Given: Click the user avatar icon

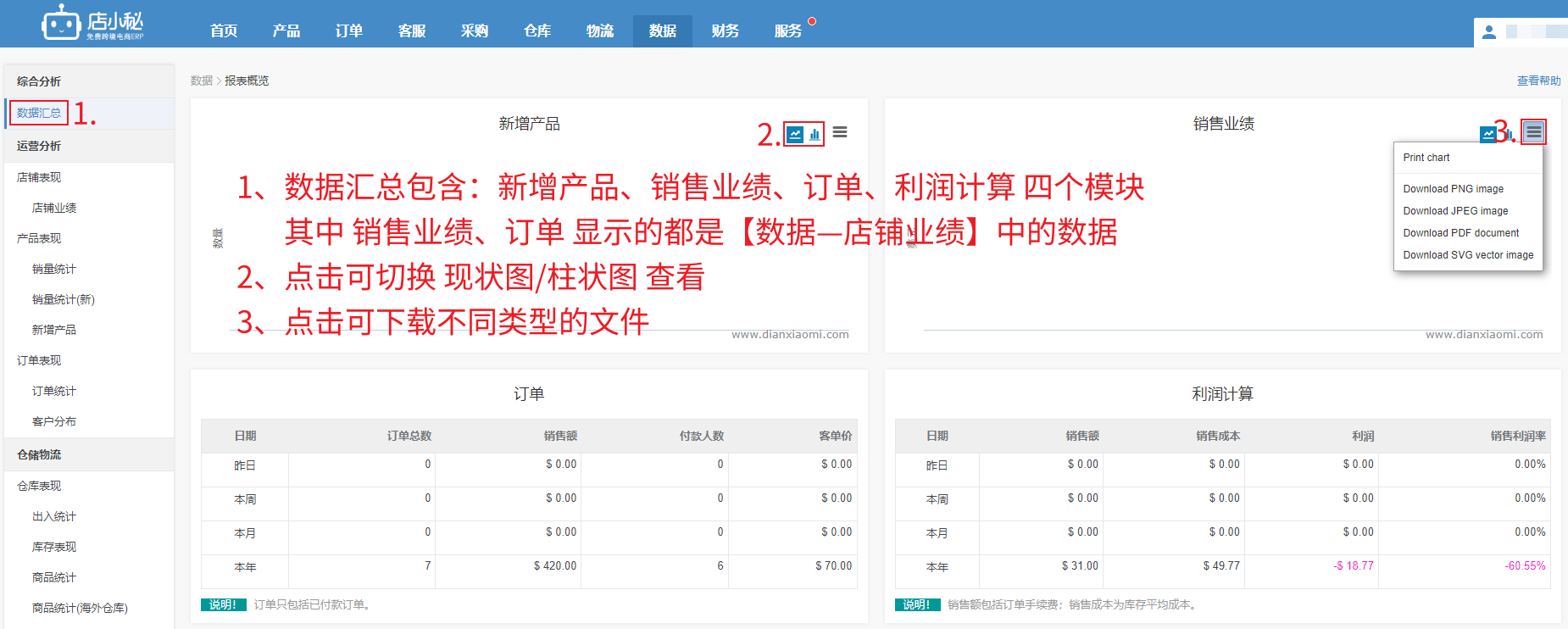Looking at the screenshot, I should click(1489, 32).
